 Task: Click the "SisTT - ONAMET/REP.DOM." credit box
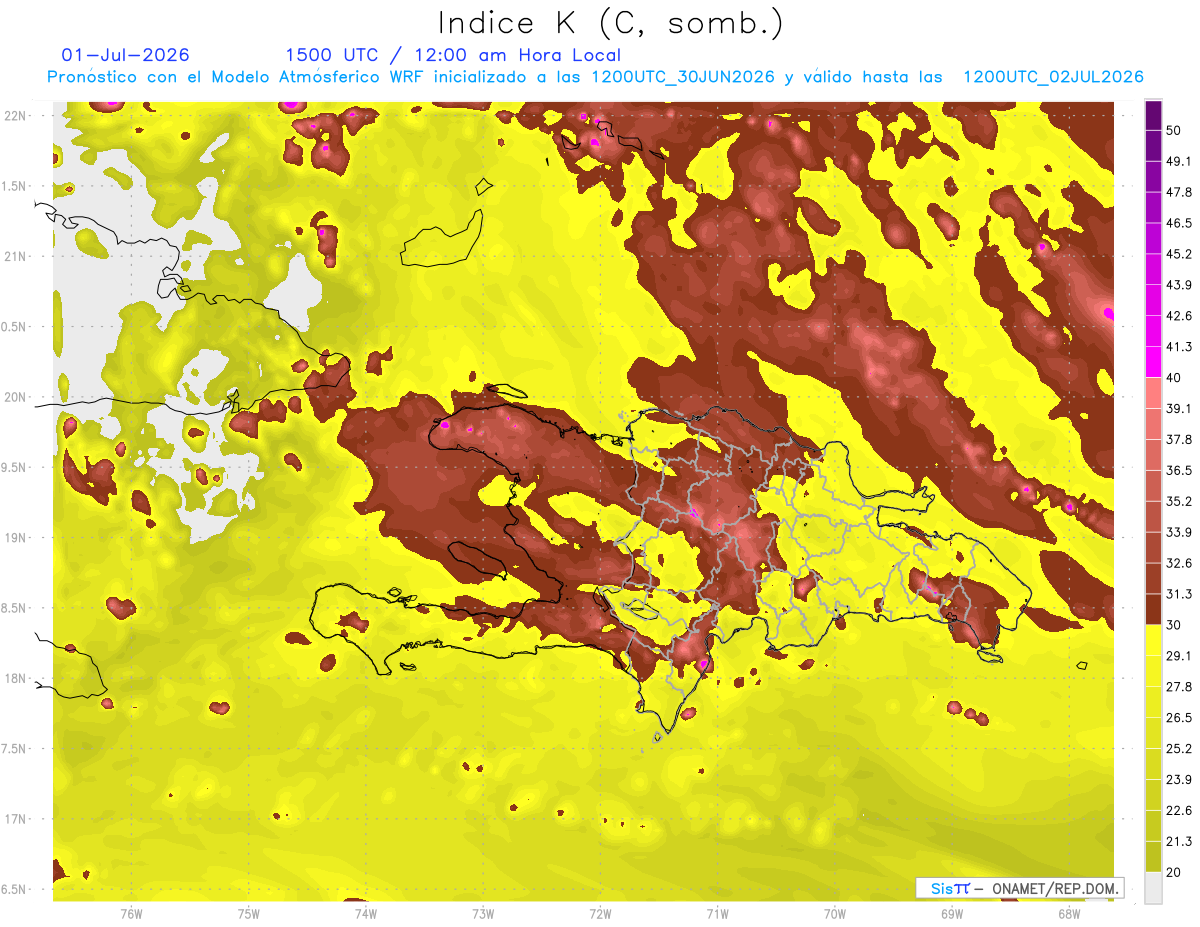1019,887
